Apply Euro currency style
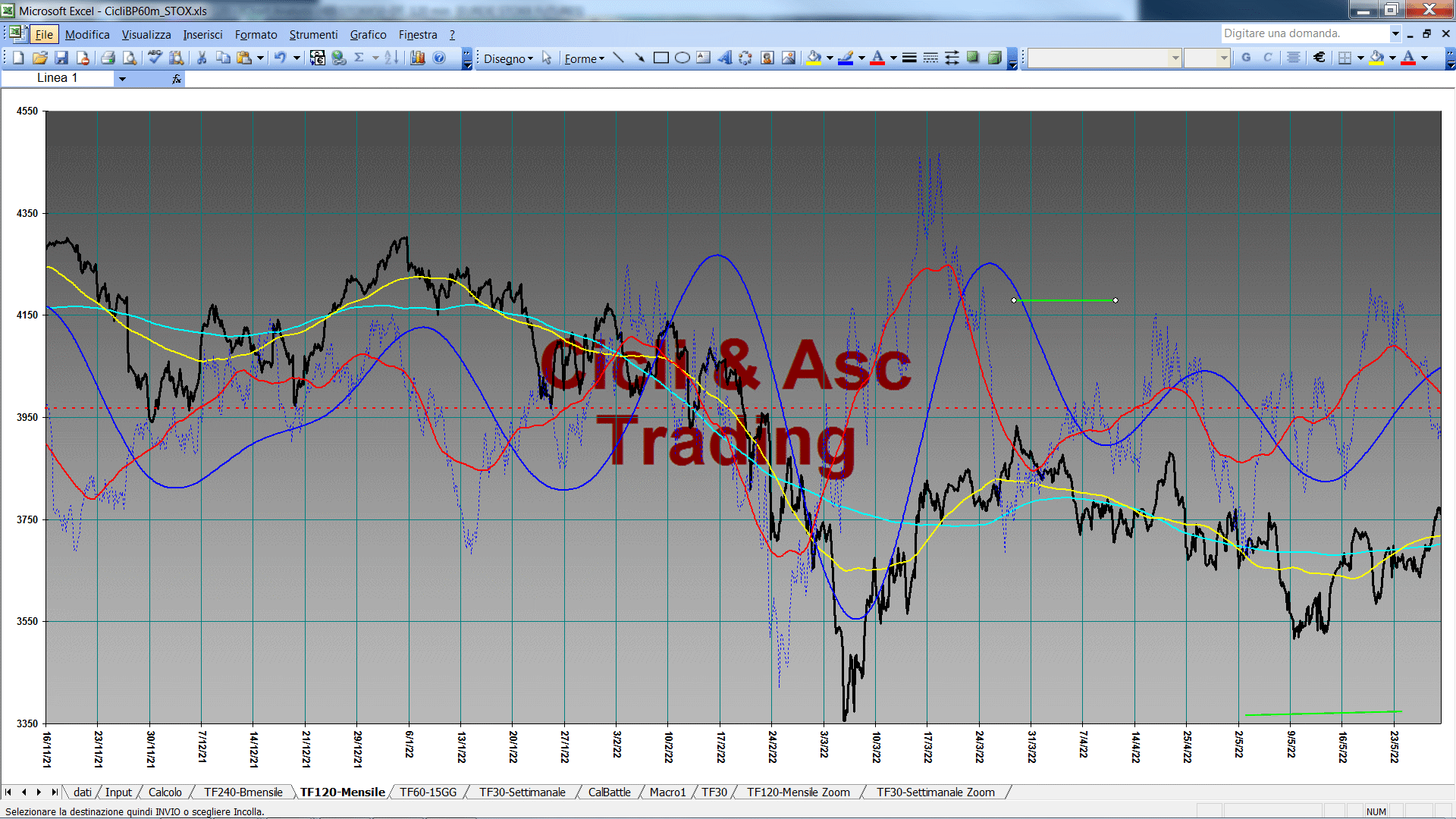The image size is (1456, 819). pos(1319,58)
